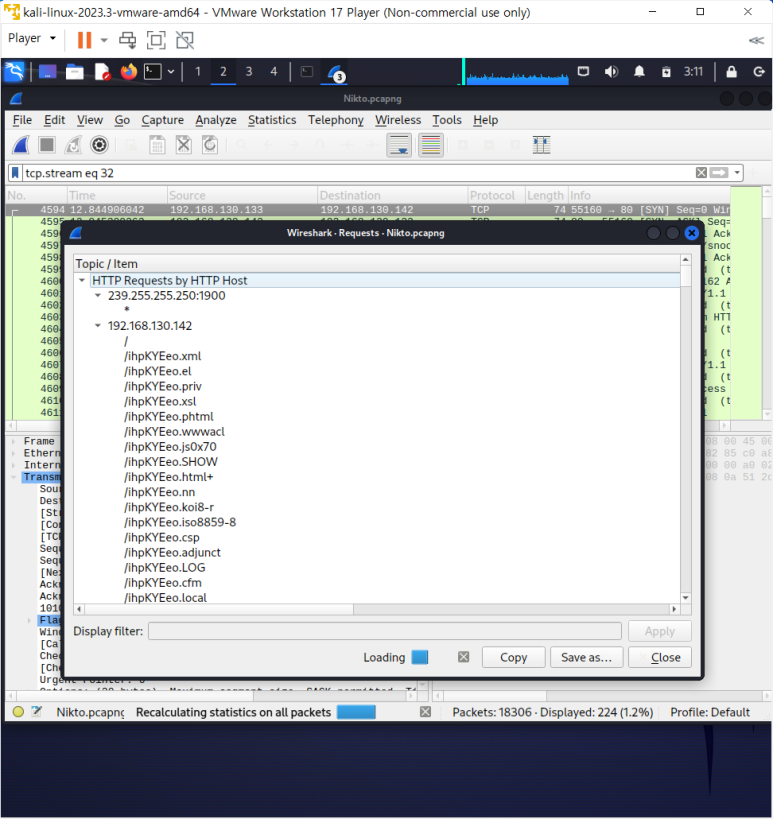773x819 pixels.
Task: Click the Copy button in Requests dialog
Action: coord(513,657)
